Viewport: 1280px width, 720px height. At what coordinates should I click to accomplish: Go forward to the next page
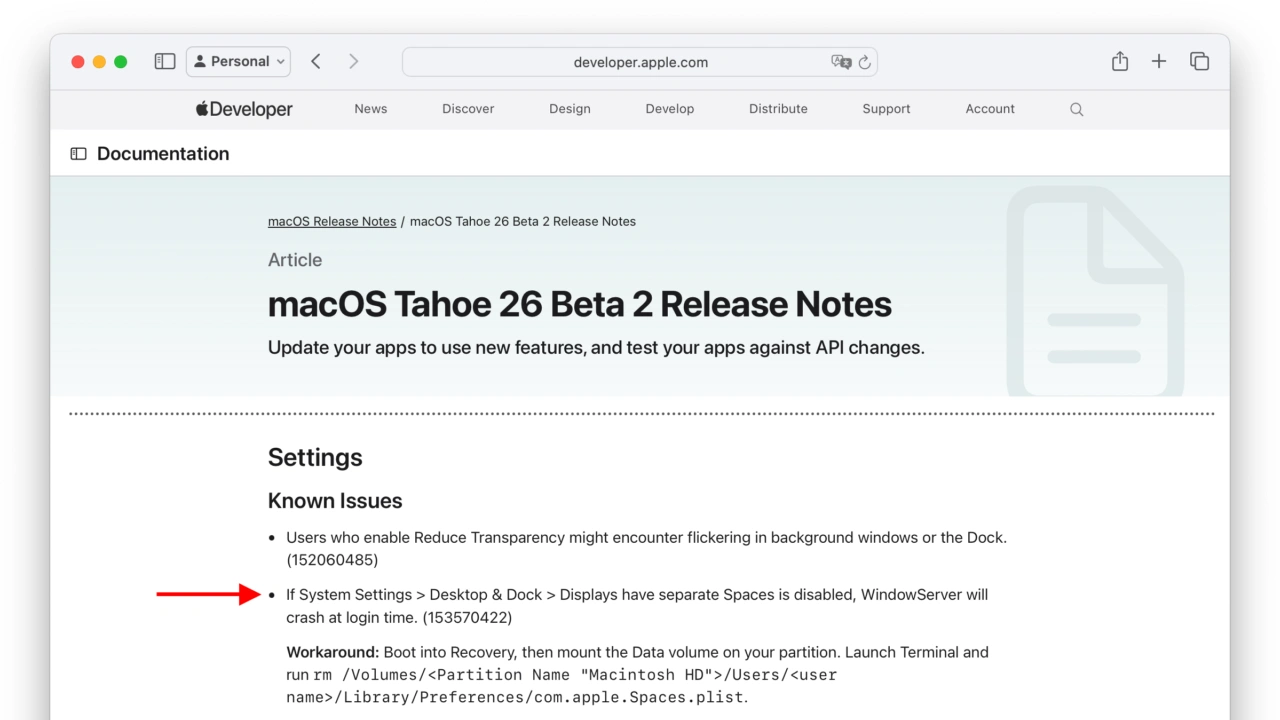(353, 62)
